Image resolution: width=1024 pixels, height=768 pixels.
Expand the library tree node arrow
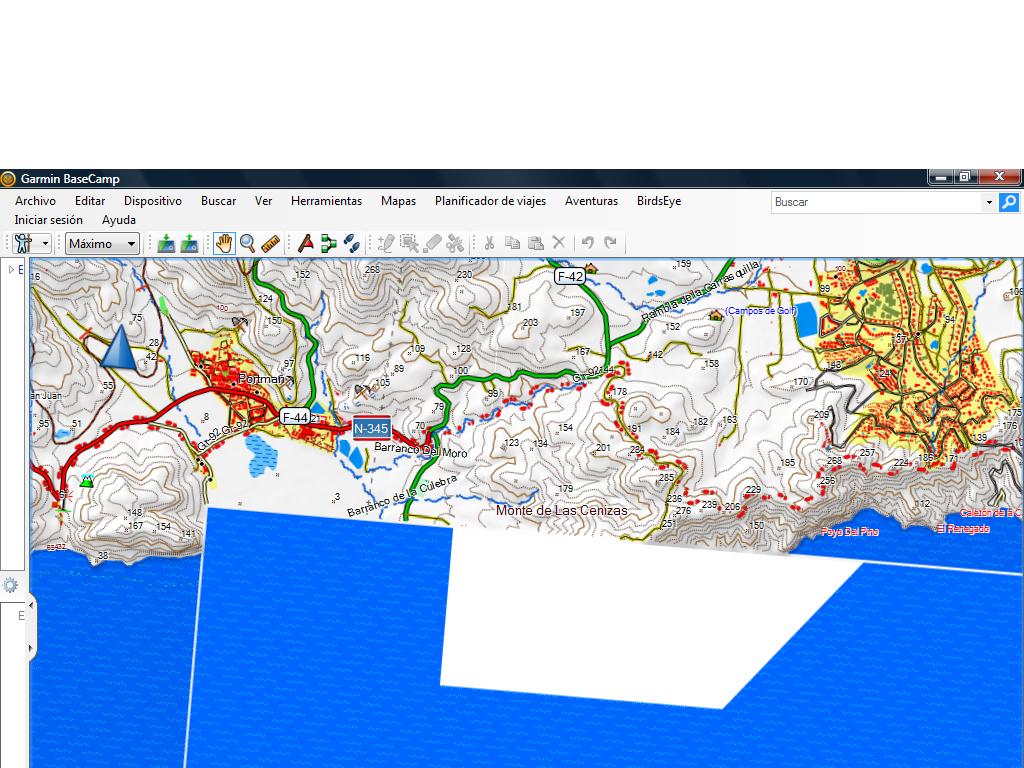tap(11, 269)
